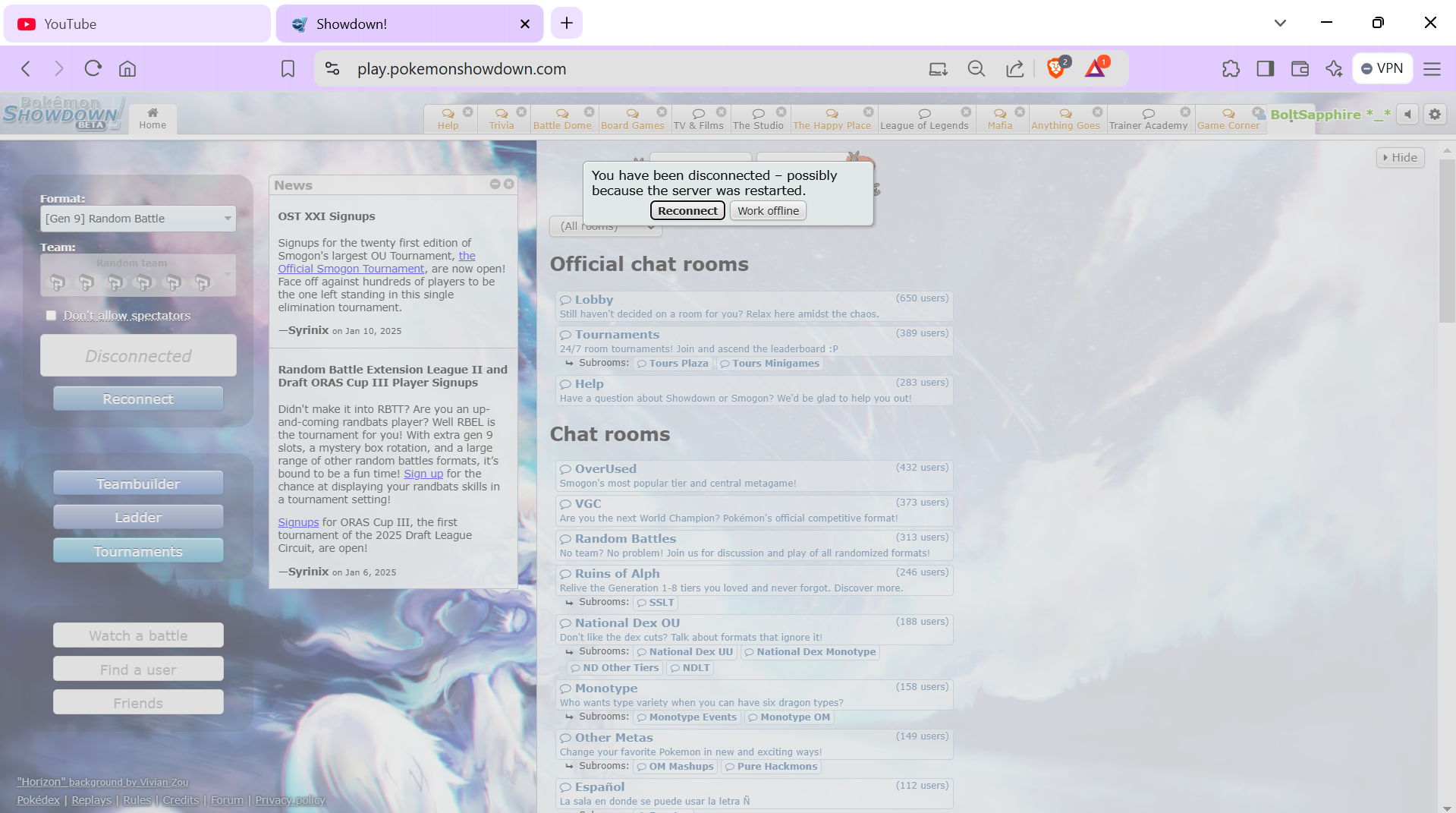Open the Showdown options gear icon
This screenshot has width=1456, height=813.
tap(1434, 114)
